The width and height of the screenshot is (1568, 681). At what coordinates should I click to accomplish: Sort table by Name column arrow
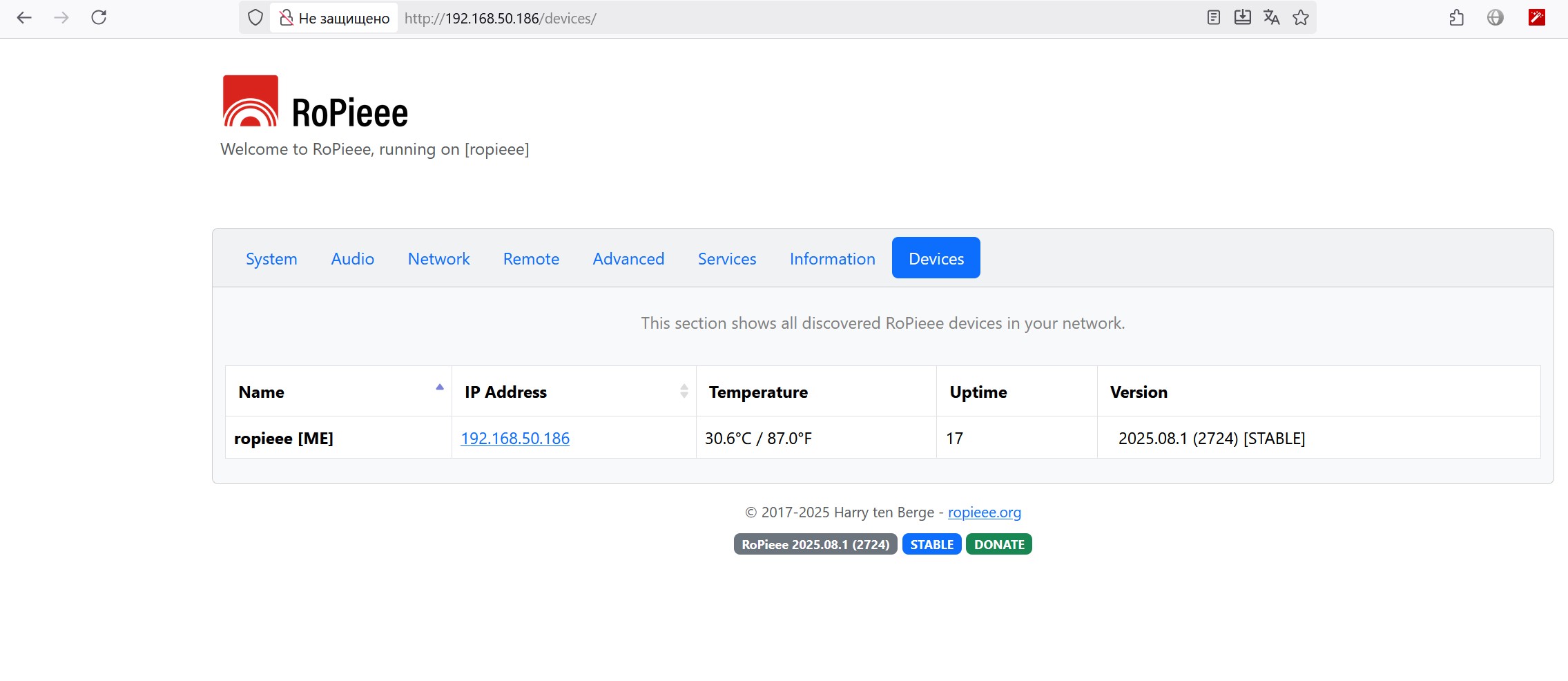(x=439, y=388)
